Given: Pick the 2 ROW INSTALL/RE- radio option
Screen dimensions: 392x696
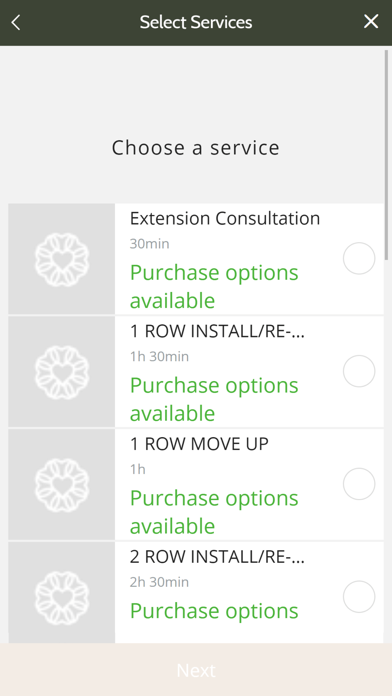Looking at the screenshot, I should tap(359, 597).
